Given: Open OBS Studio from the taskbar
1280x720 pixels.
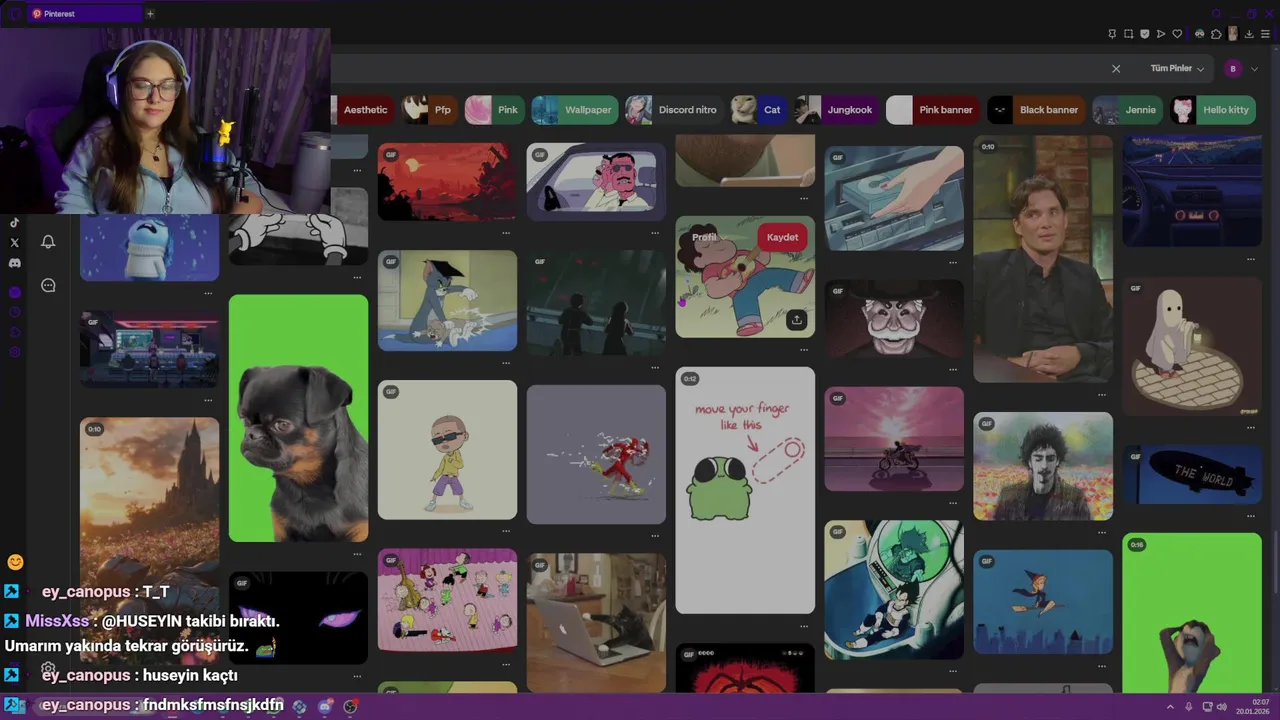Looking at the screenshot, I should tap(350, 706).
